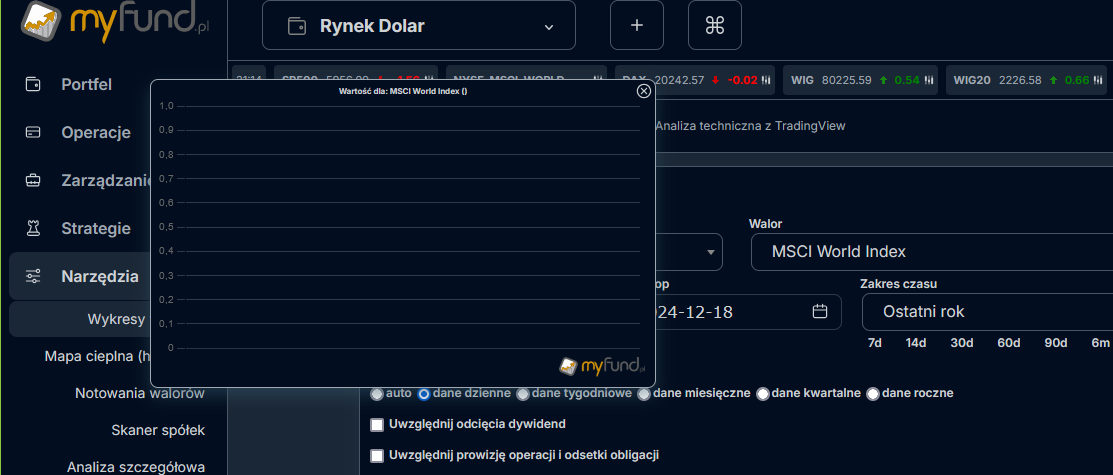Click the Portfel wallet icon
Image resolution: width=1113 pixels, height=475 pixels.
tap(34, 84)
